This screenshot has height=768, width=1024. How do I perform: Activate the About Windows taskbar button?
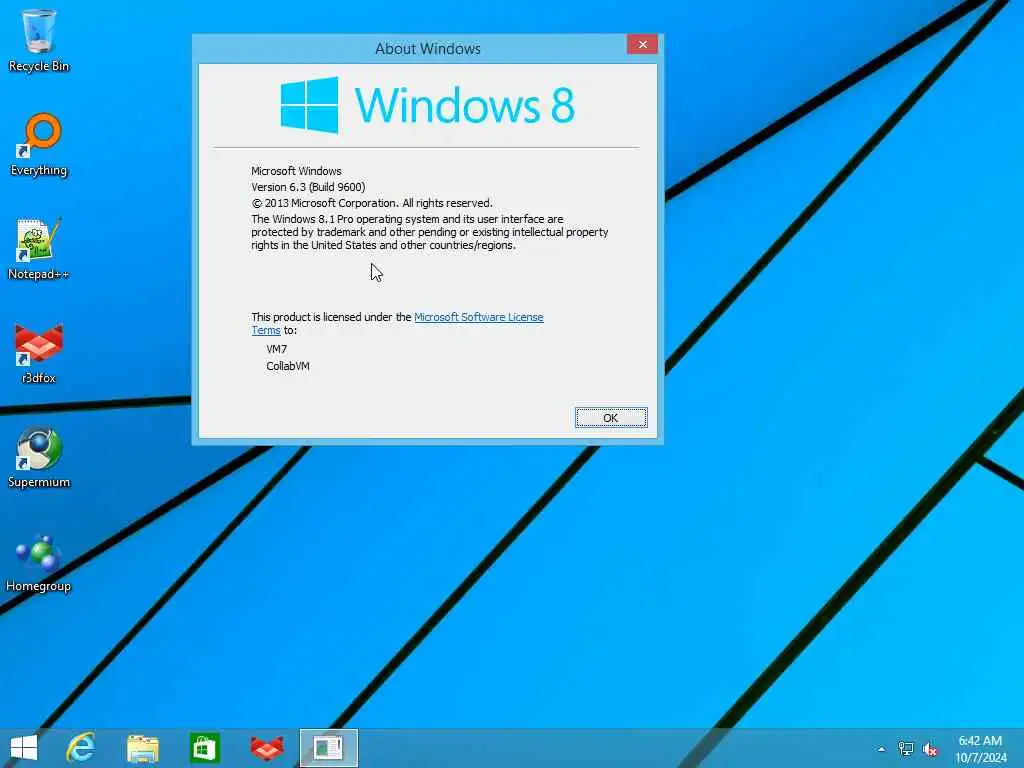[x=328, y=748]
